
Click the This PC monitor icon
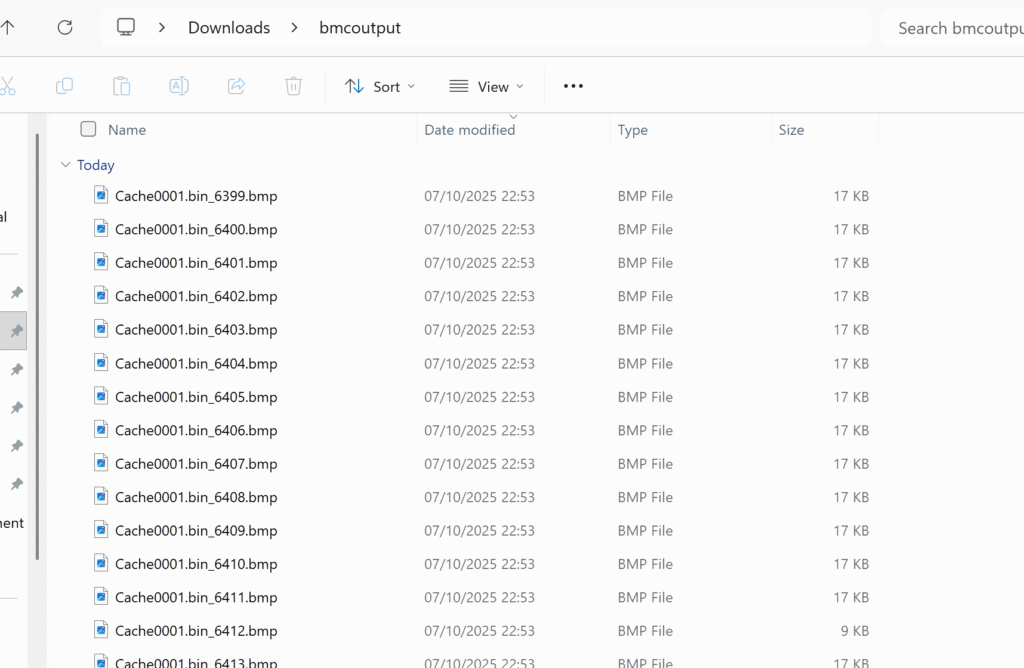[126, 28]
